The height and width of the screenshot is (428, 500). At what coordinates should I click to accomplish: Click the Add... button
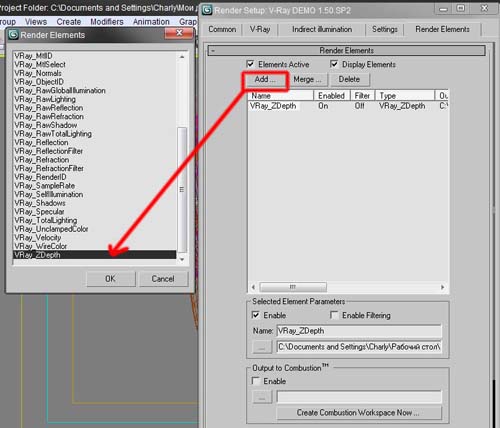265,80
